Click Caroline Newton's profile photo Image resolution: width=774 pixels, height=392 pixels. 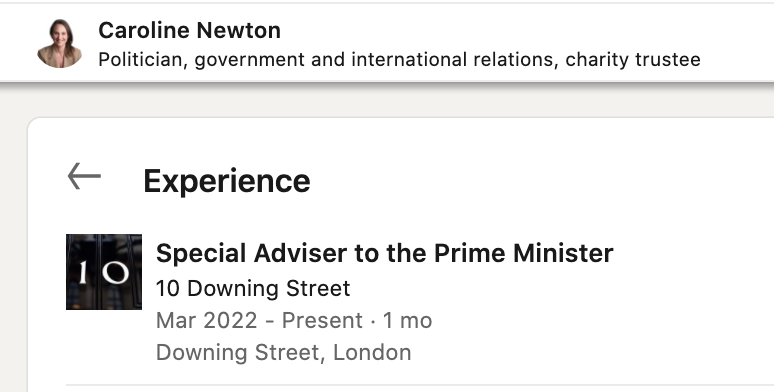[x=60, y=43]
